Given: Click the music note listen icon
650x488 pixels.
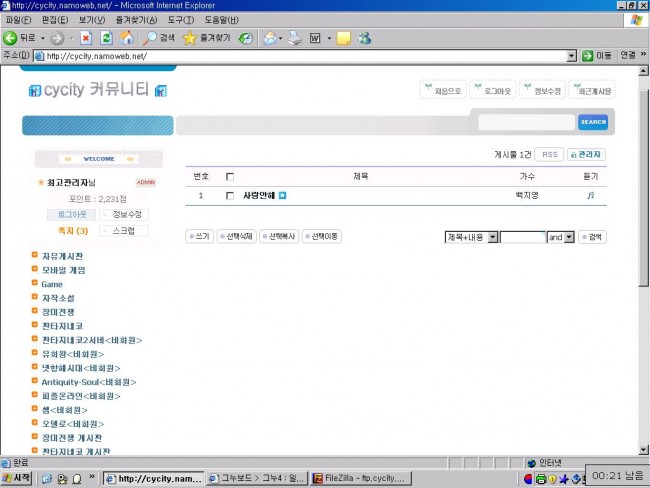Looking at the screenshot, I should pyautogui.click(x=590, y=195).
